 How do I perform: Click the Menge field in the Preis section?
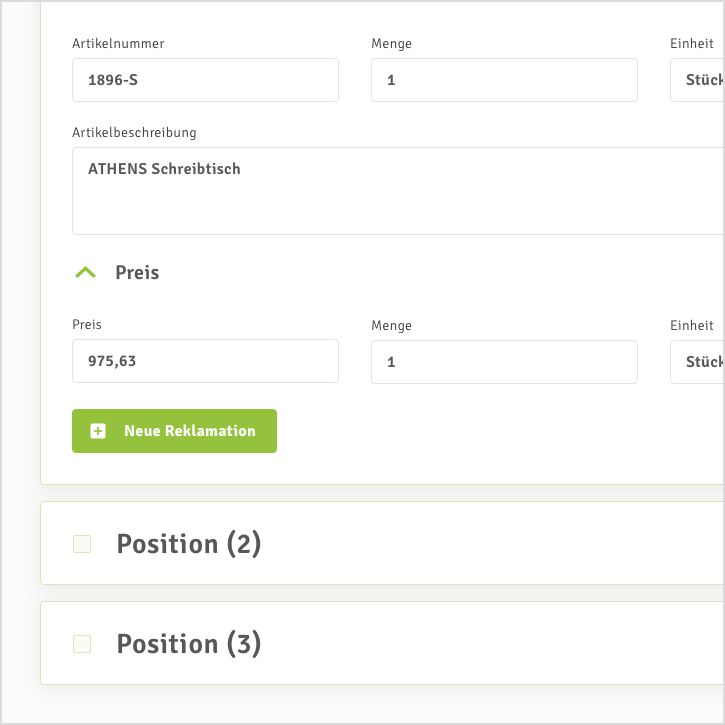[504, 362]
